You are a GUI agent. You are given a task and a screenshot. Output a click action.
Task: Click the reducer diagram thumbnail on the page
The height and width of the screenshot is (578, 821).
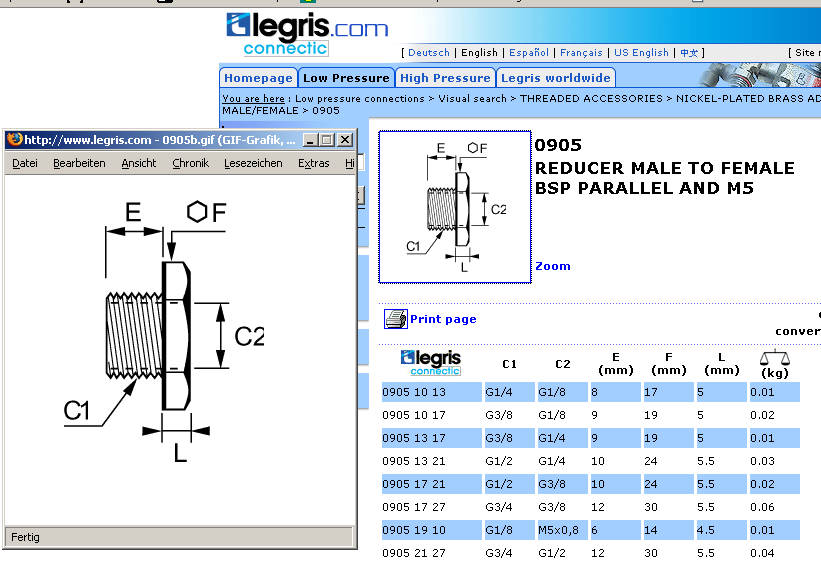455,207
